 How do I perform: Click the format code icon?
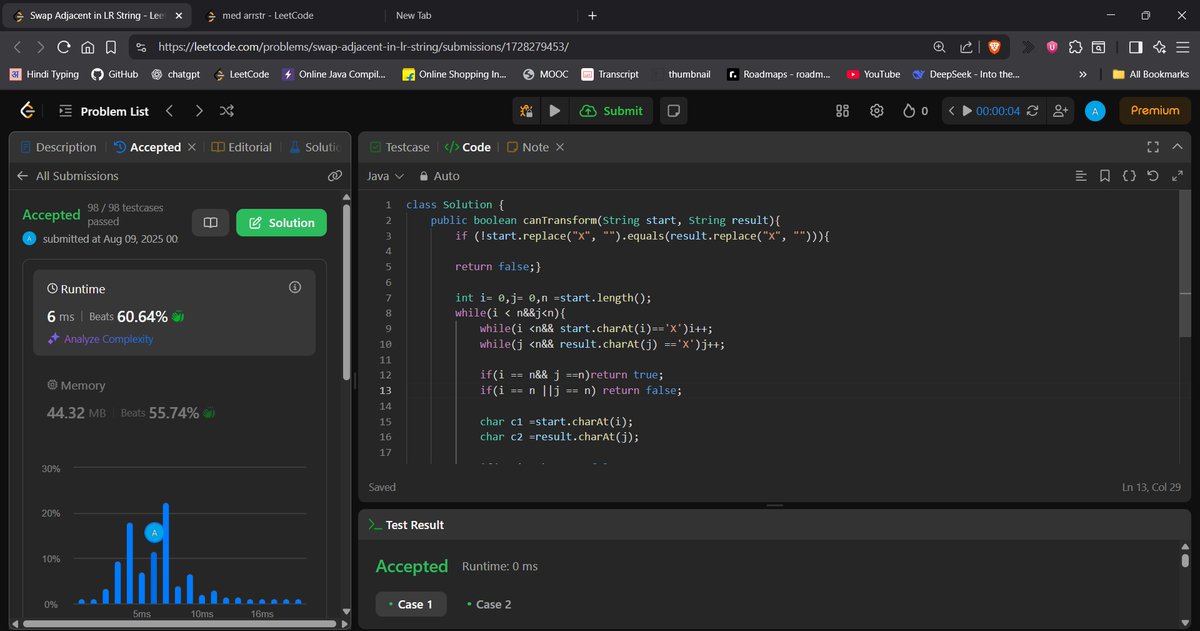pyautogui.click(x=1080, y=176)
